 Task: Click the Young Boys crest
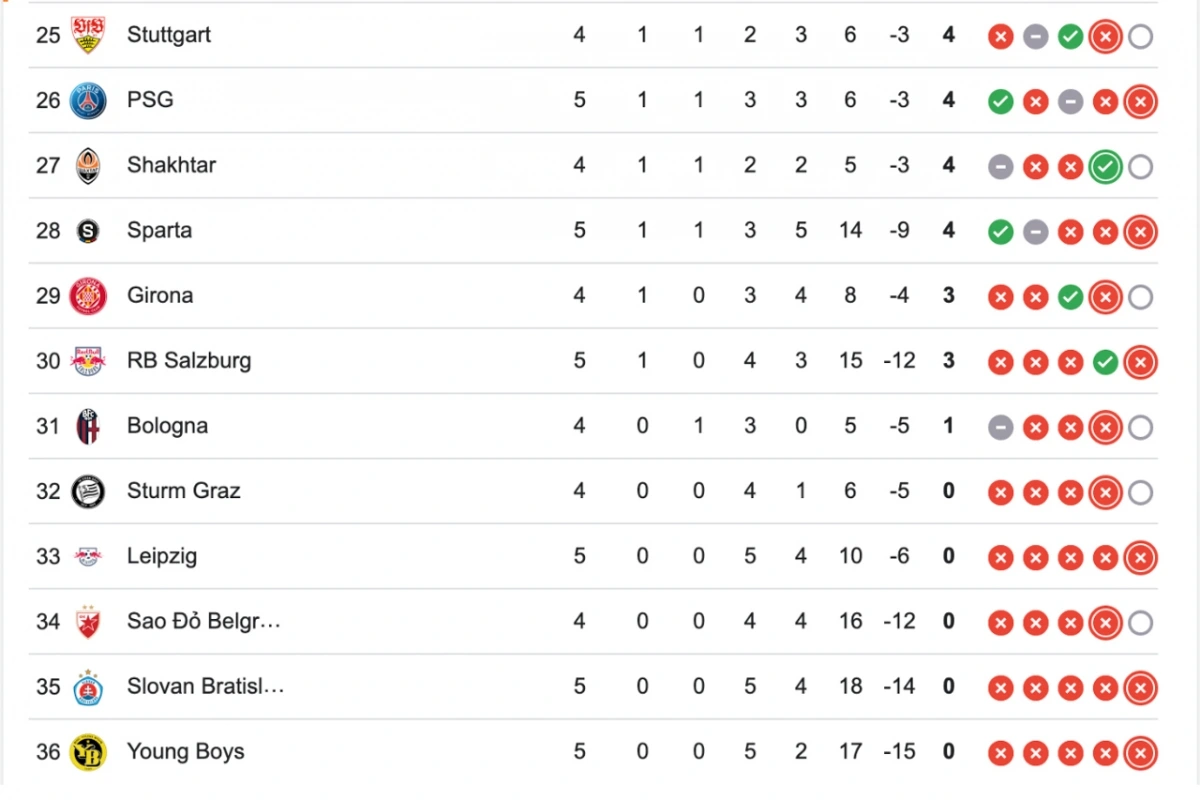(88, 752)
